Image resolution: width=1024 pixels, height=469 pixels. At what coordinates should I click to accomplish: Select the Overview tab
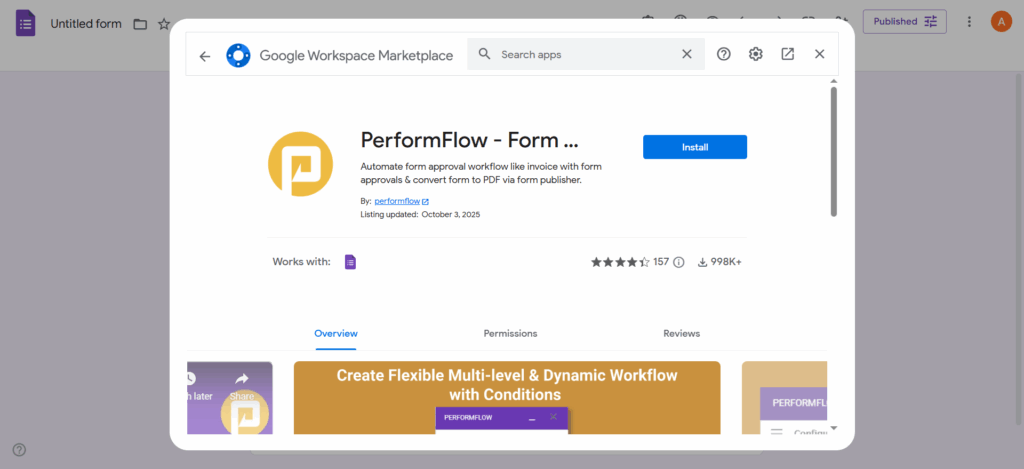coord(336,333)
